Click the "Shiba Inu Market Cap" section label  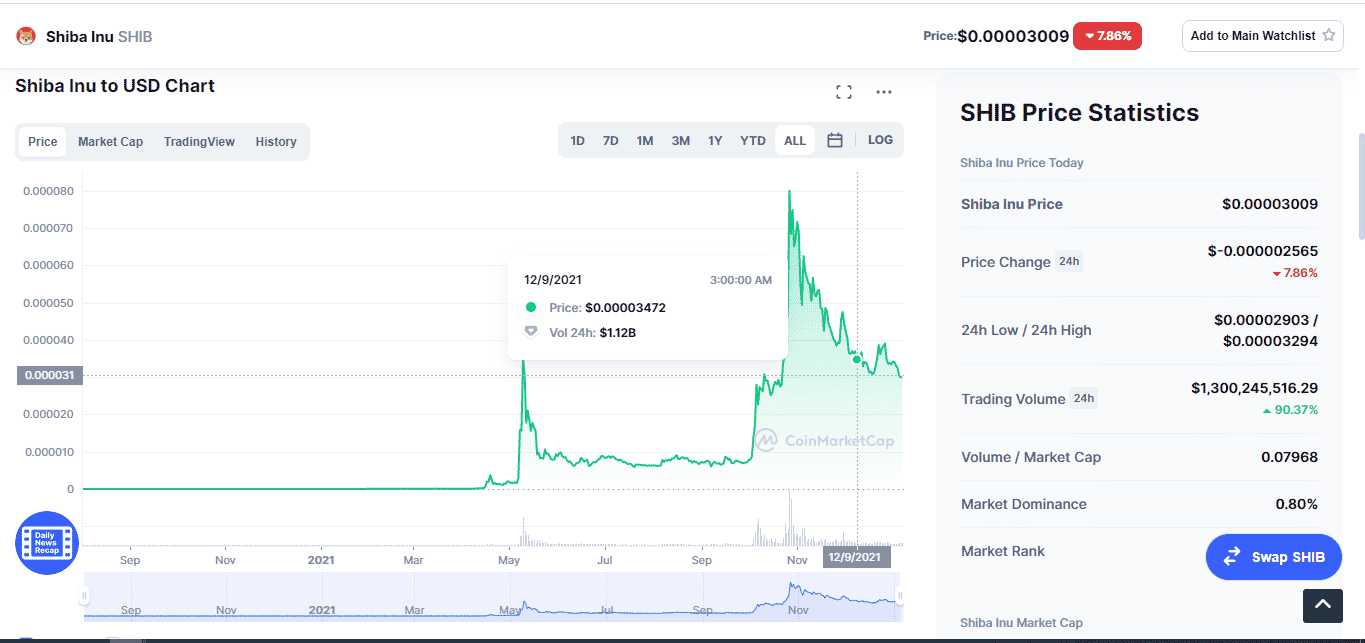[x=1021, y=623]
